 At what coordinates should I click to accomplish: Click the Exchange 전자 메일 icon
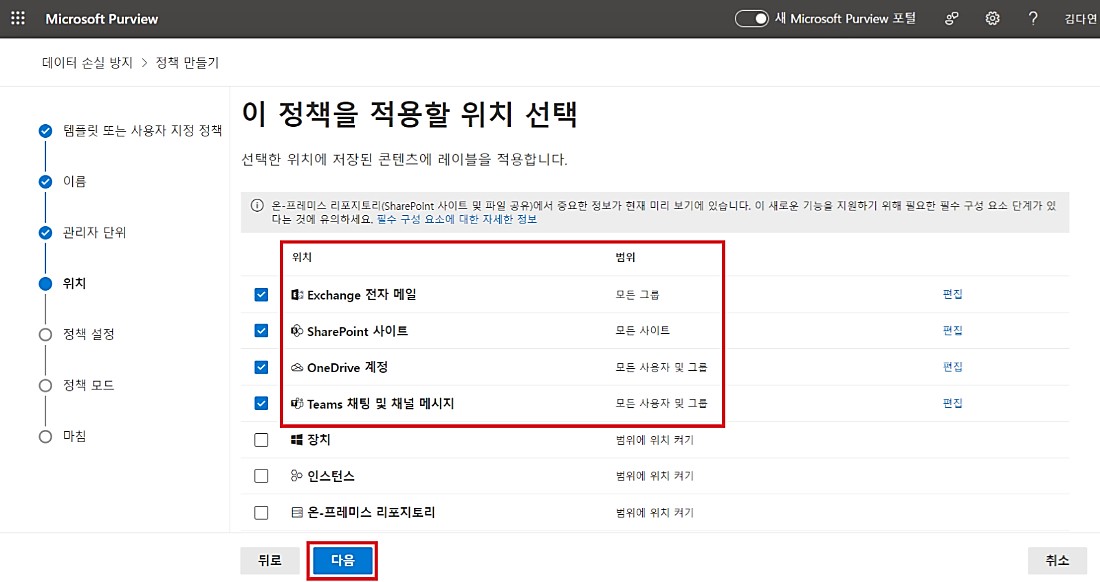pyautogui.click(x=297, y=294)
